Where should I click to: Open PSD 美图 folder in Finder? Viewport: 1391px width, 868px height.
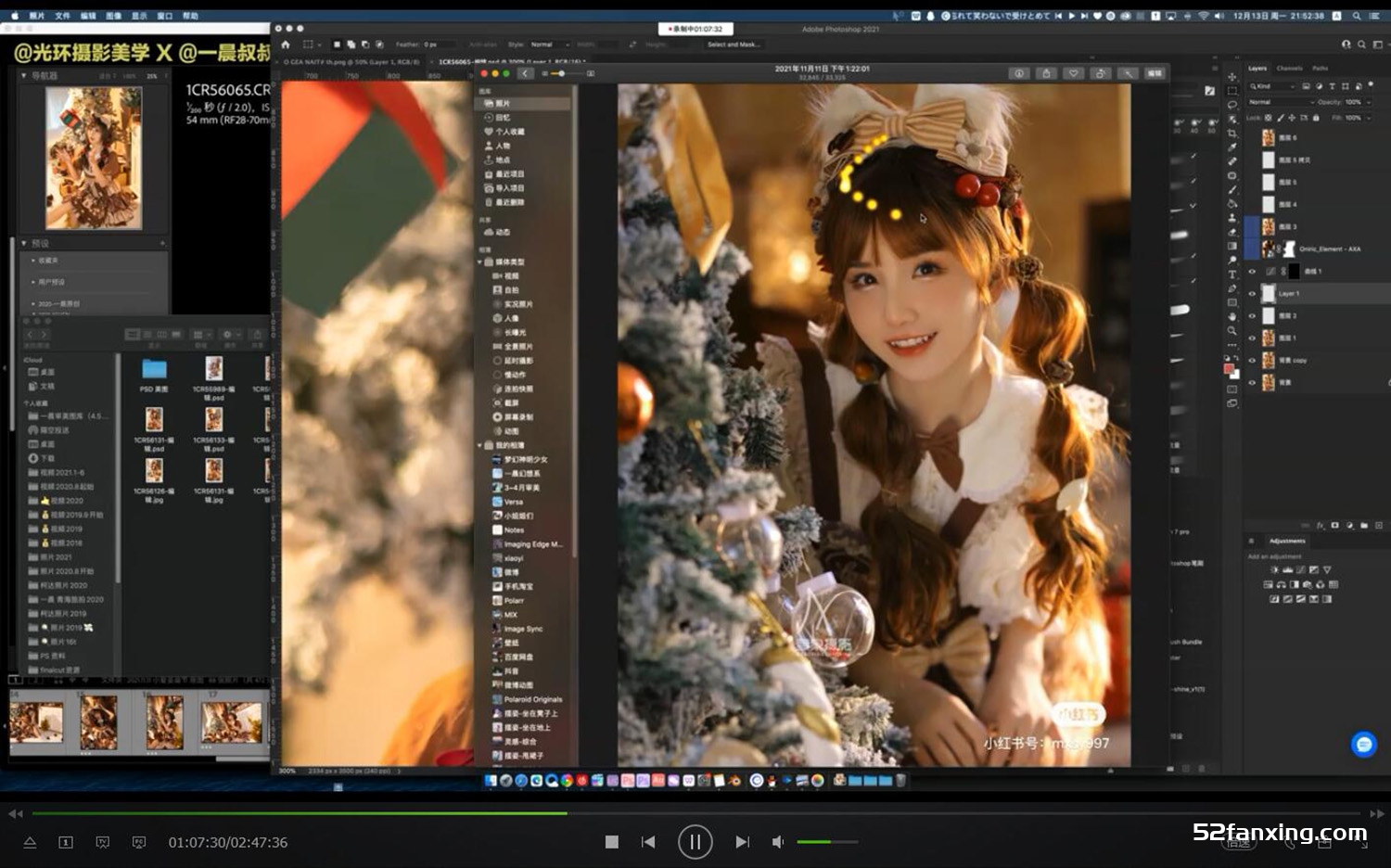point(154,374)
